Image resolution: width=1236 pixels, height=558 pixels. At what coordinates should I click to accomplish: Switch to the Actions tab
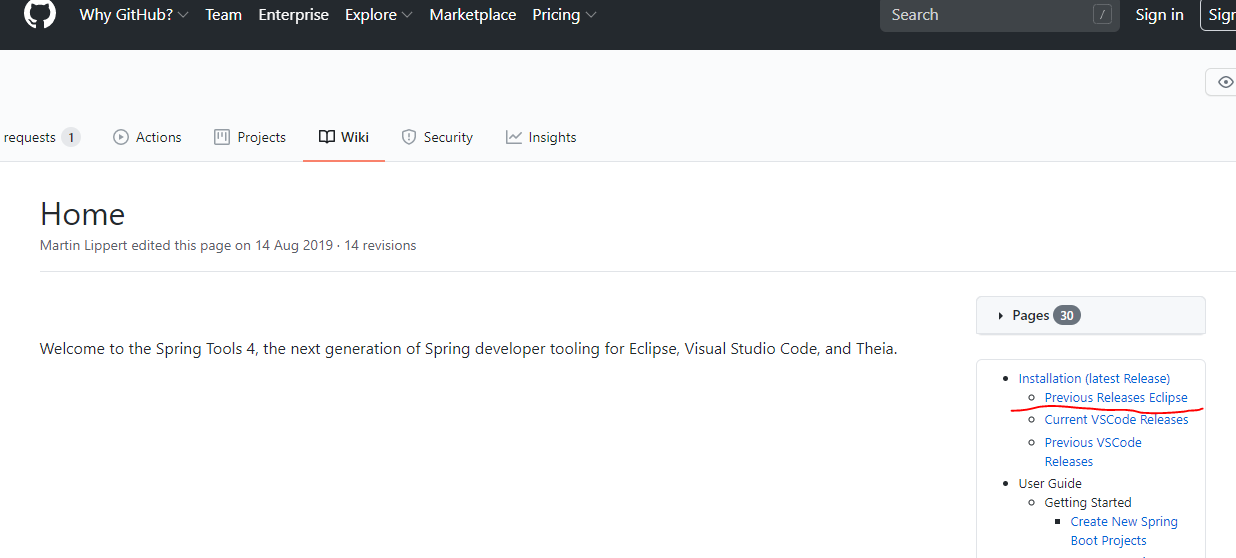coord(147,137)
